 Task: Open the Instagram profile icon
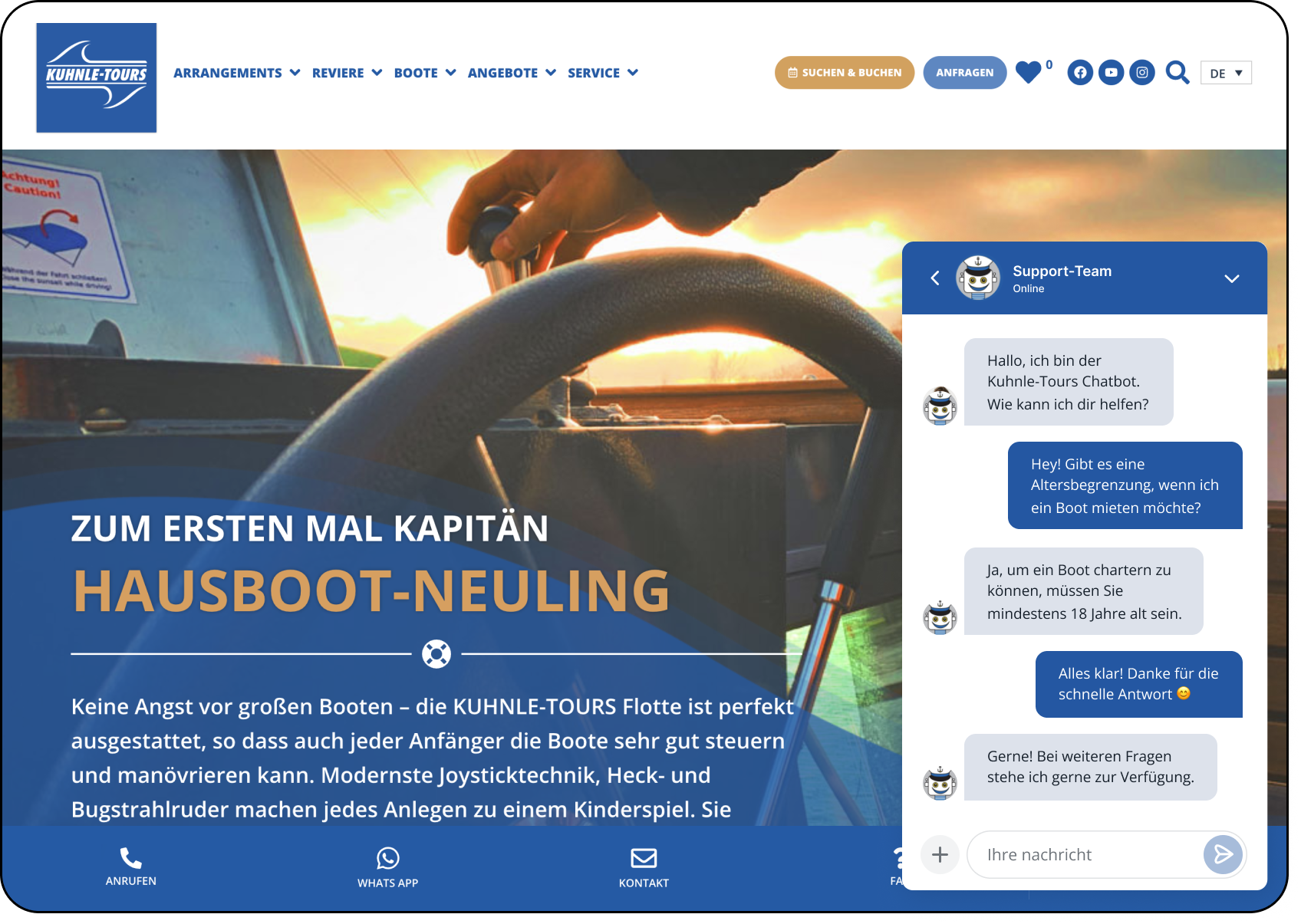click(1142, 73)
